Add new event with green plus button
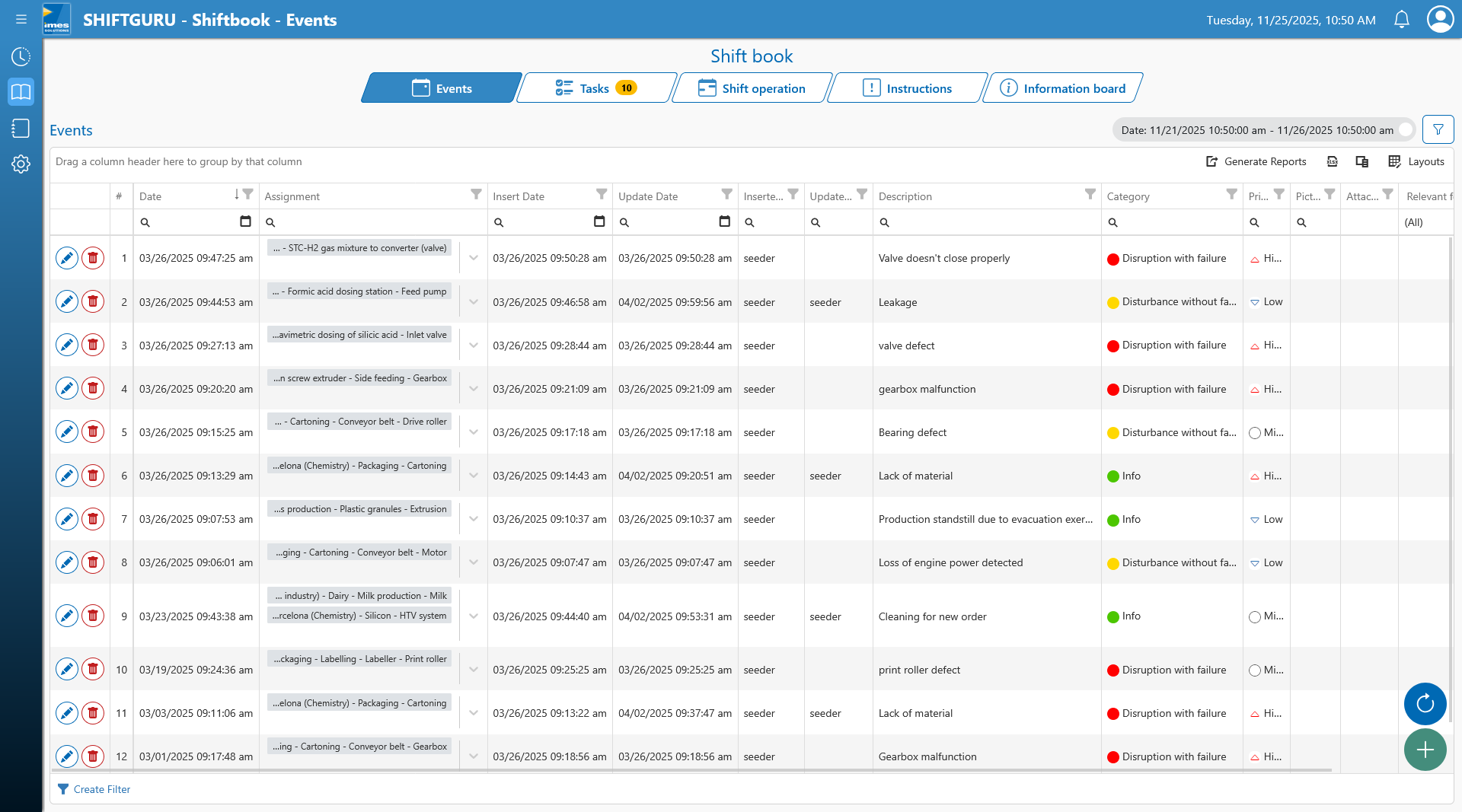 pyautogui.click(x=1425, y=750)
